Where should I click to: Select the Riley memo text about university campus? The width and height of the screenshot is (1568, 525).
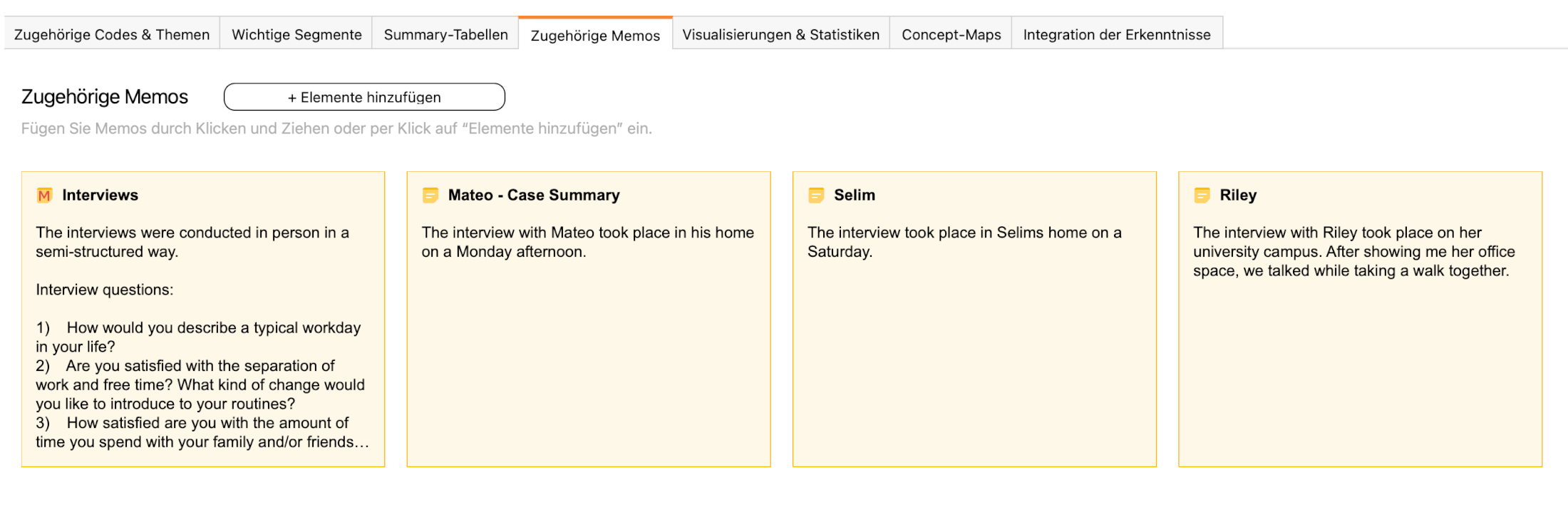(1353, 252)
